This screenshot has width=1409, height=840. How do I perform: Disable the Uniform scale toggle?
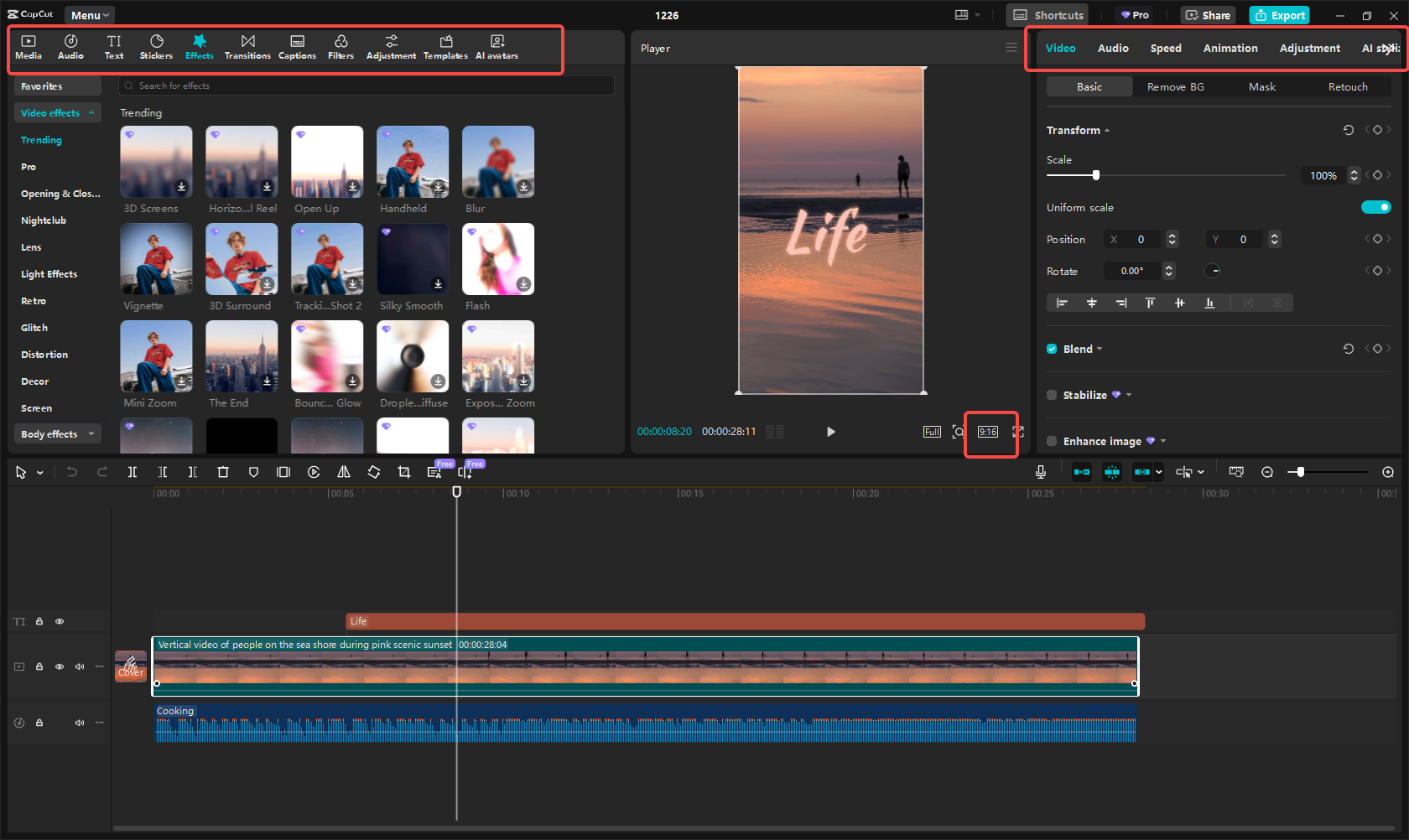point(1376,207)
